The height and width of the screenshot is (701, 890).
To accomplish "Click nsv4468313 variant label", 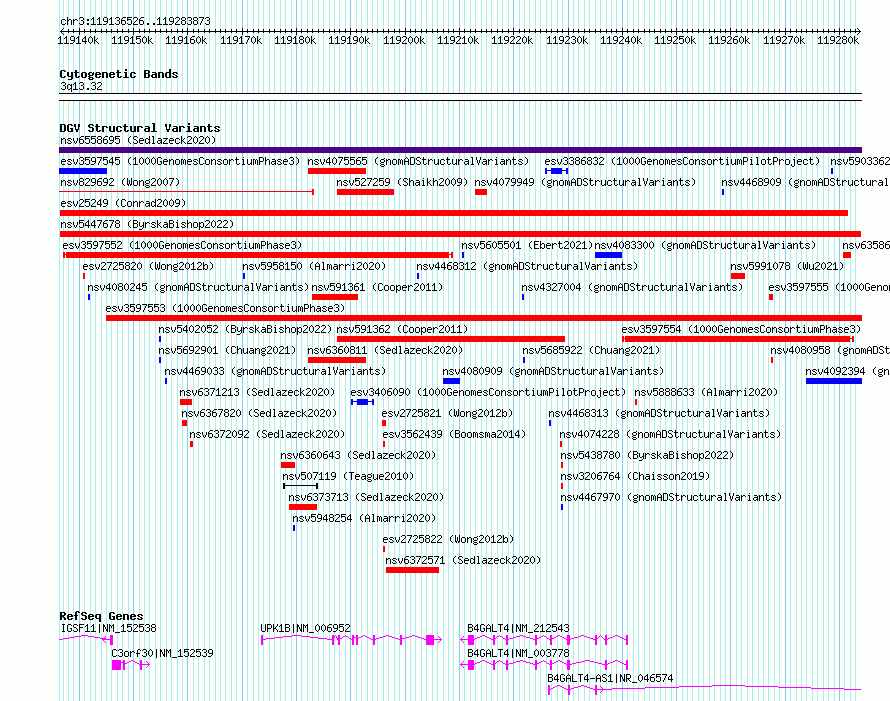I will 659,413.
